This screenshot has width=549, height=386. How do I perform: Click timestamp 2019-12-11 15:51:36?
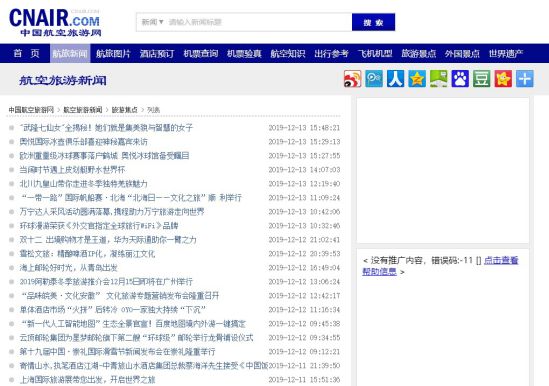click(304, 380)
